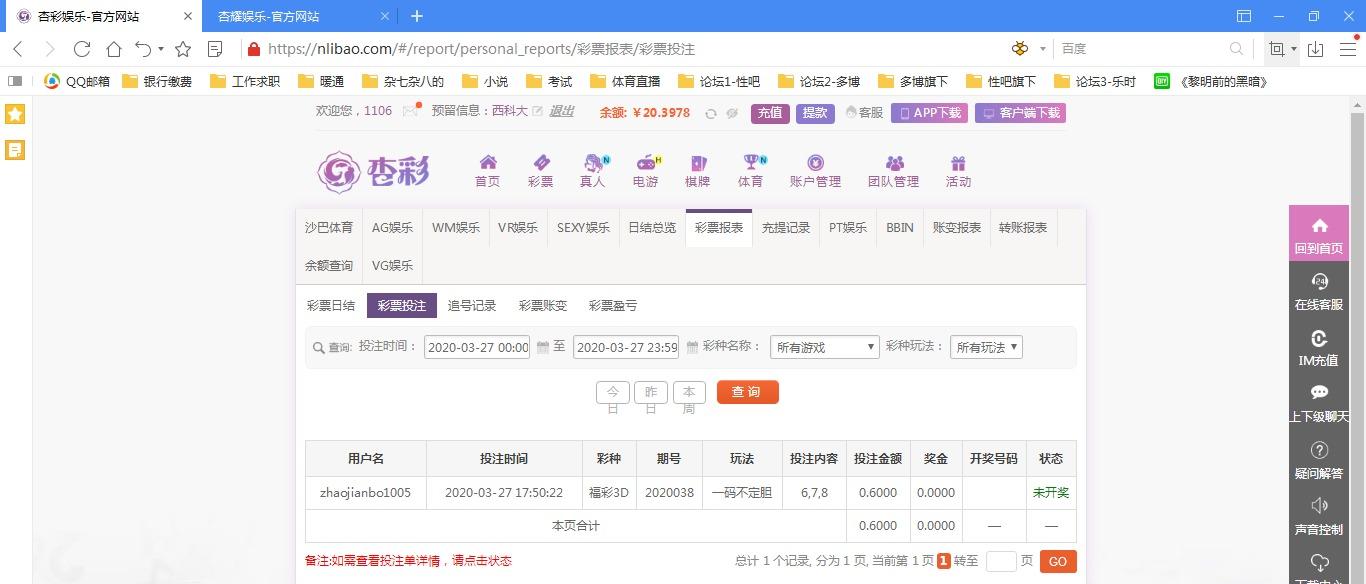Click the balance refresh icon

(x=710, y=113)
